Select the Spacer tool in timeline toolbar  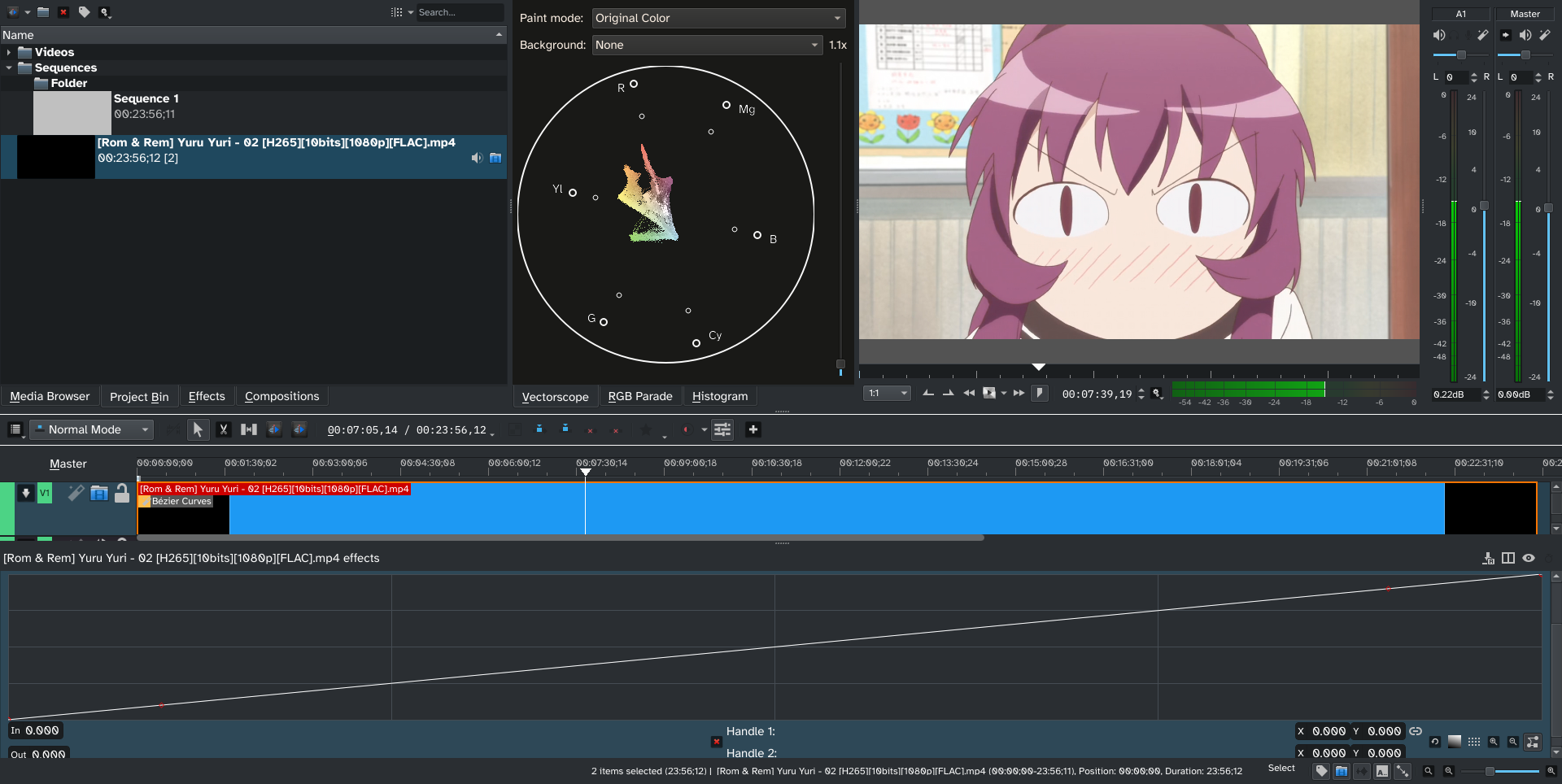249,429
